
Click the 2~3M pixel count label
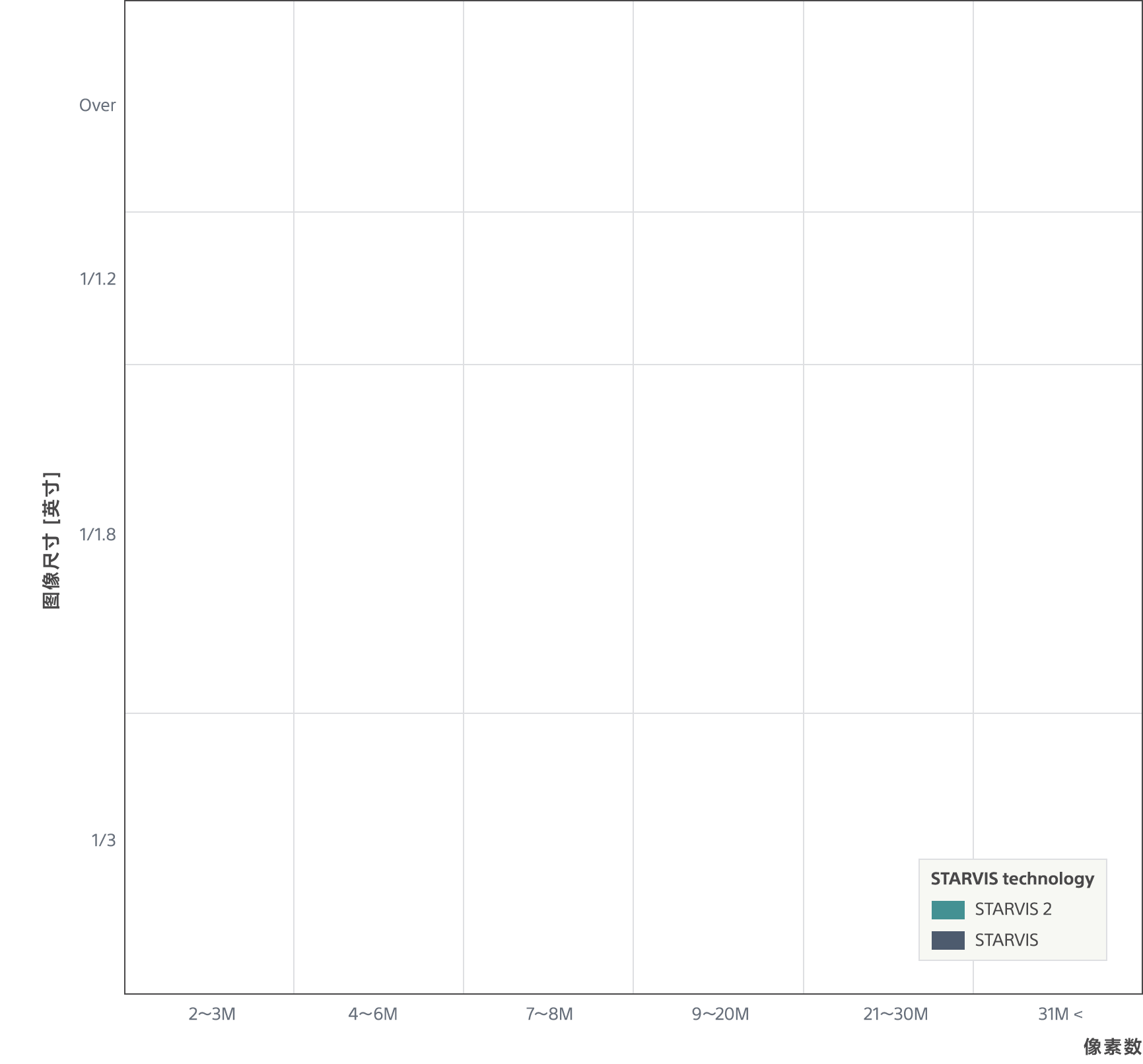point(212,1014)
